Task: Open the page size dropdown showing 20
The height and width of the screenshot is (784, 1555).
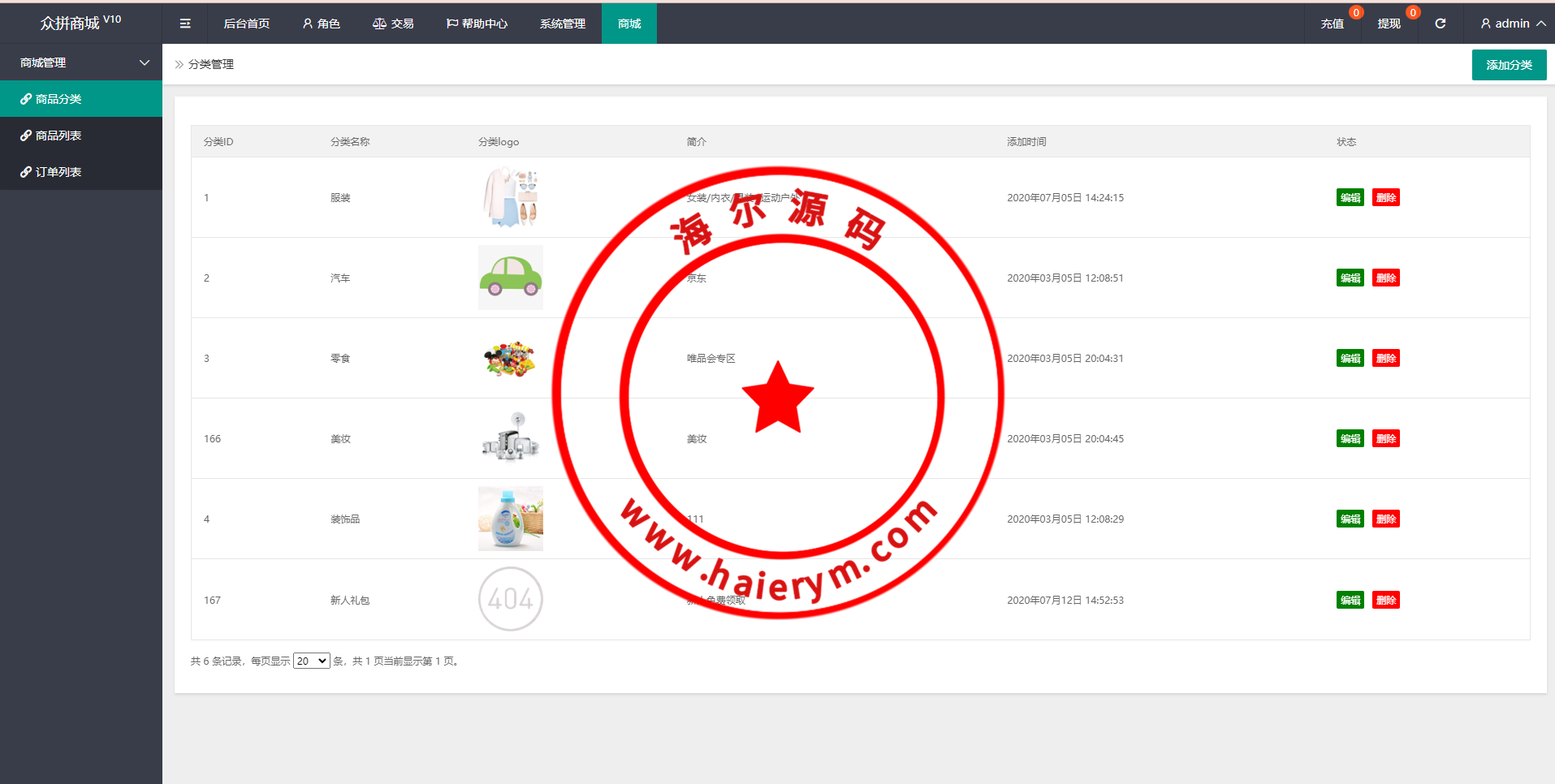Action: coord(311,661)
